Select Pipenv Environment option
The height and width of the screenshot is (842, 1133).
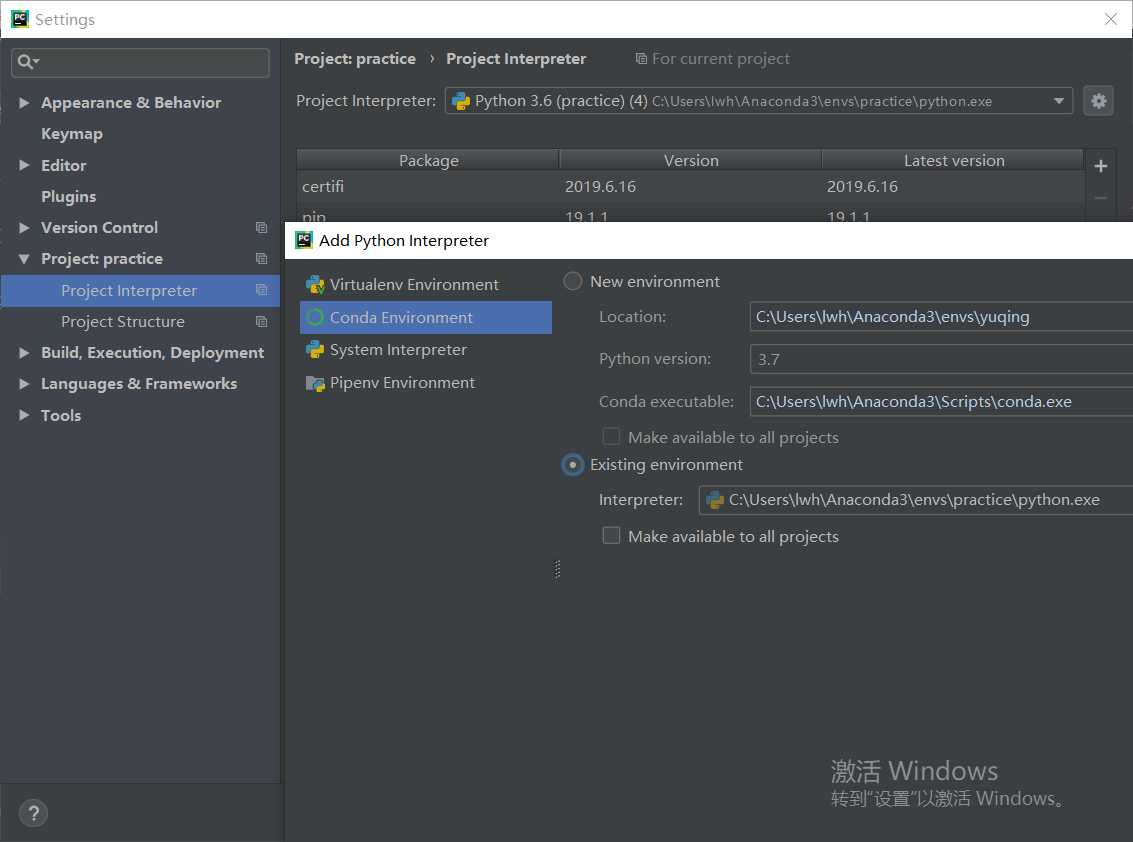click(x=426, y=383)
